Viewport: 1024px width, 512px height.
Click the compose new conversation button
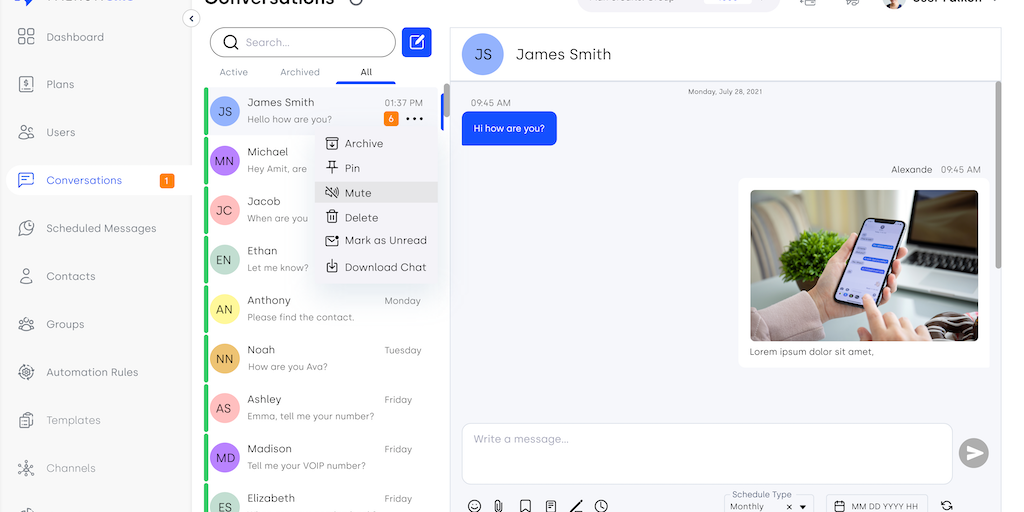[x=417, y=42]
